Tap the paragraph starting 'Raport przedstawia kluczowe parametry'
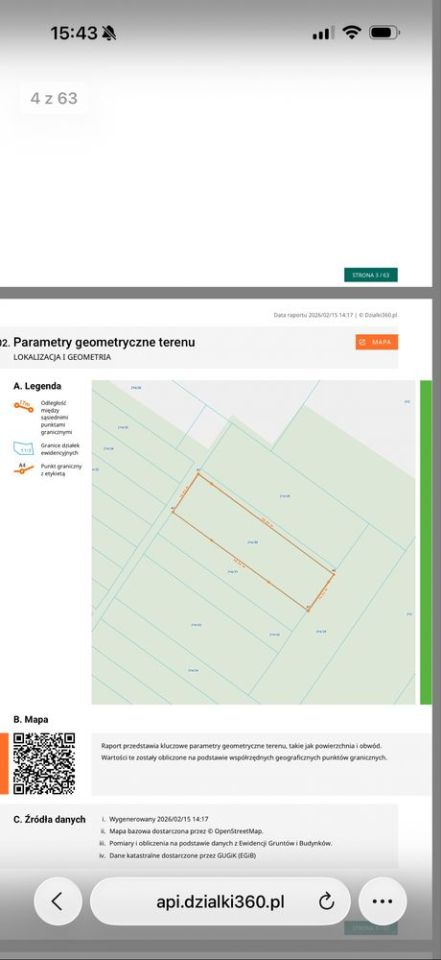Image resolution: width=441 pixels, height=960 pixels. click(245, 752)
